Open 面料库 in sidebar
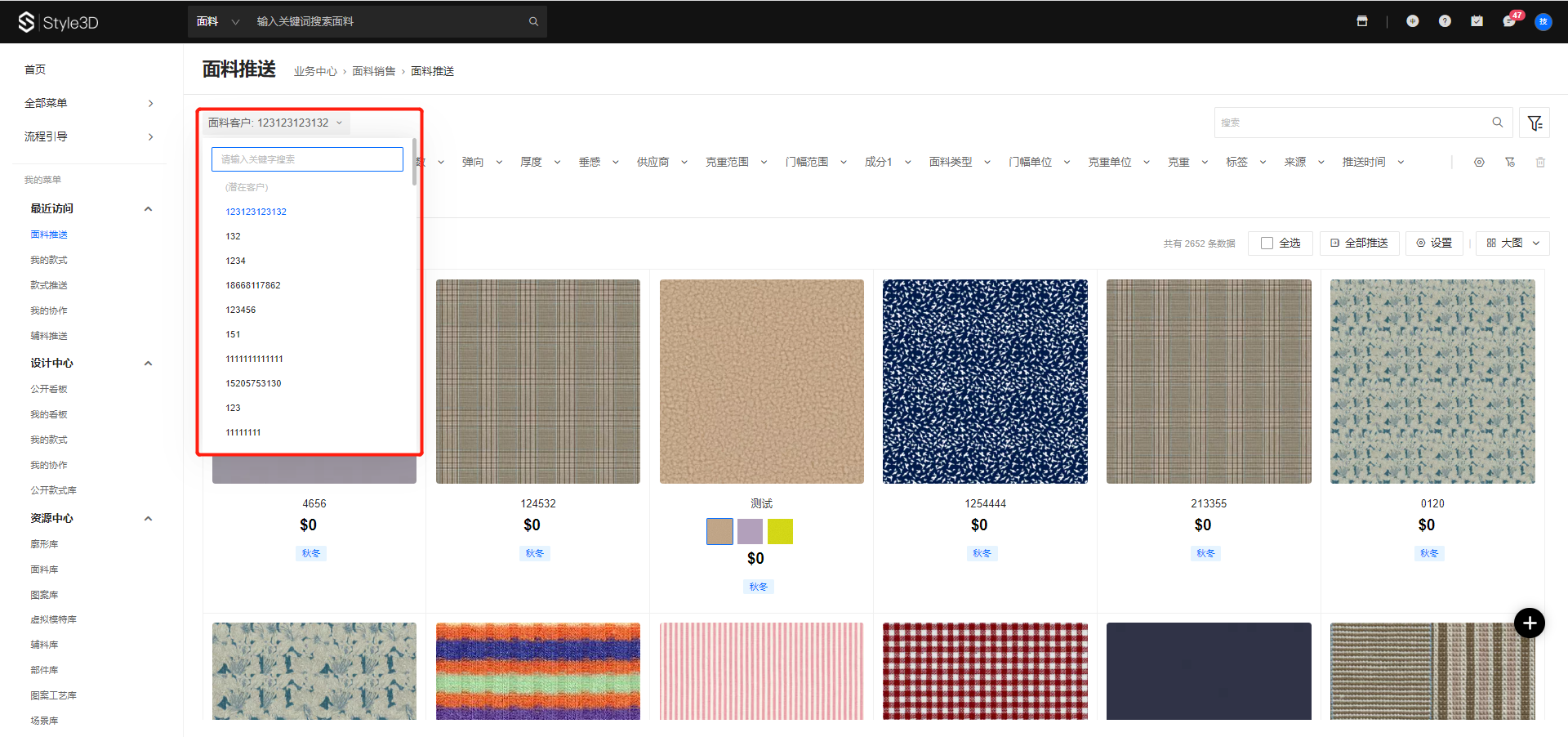The image size is (1568, 737). (x=44, y=569)
